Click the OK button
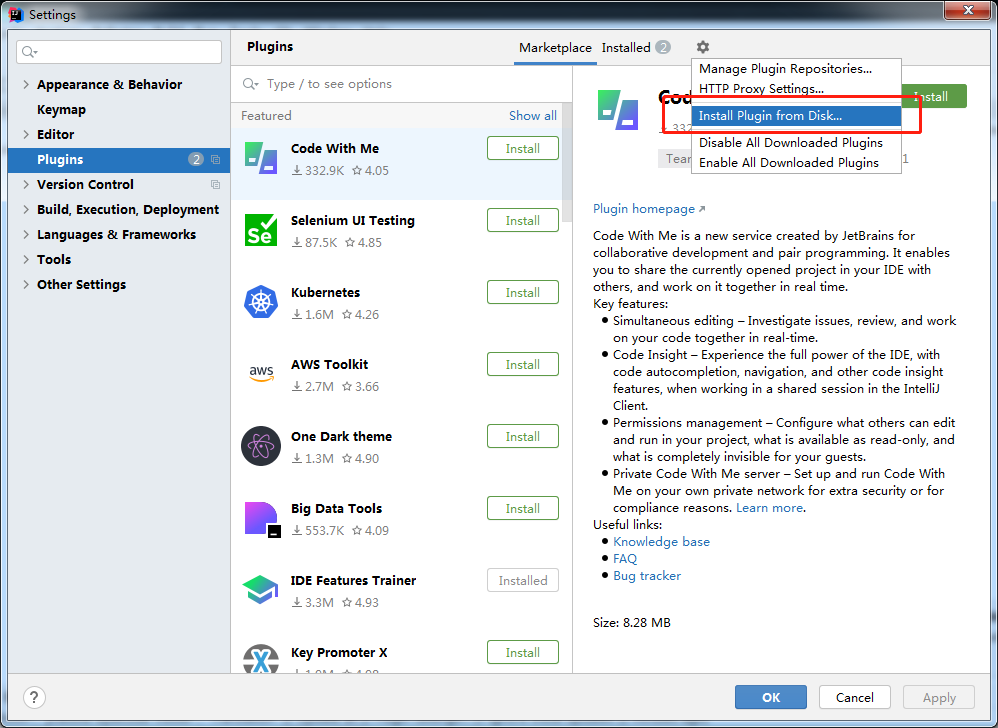The image size is (998, 728). click(x=771, y=697)
